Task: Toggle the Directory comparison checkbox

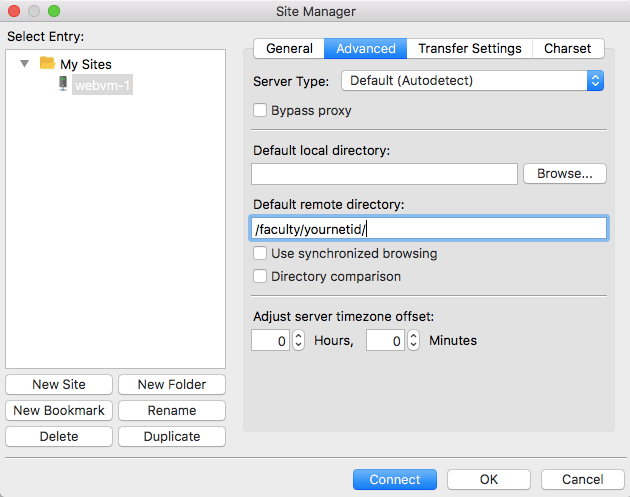Action: [260, 276]
